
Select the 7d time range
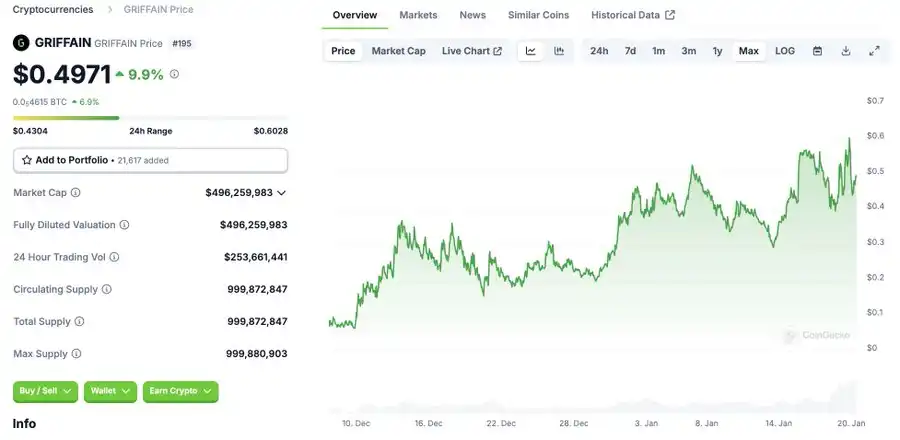pyautogui.click(x=630, y=51)
